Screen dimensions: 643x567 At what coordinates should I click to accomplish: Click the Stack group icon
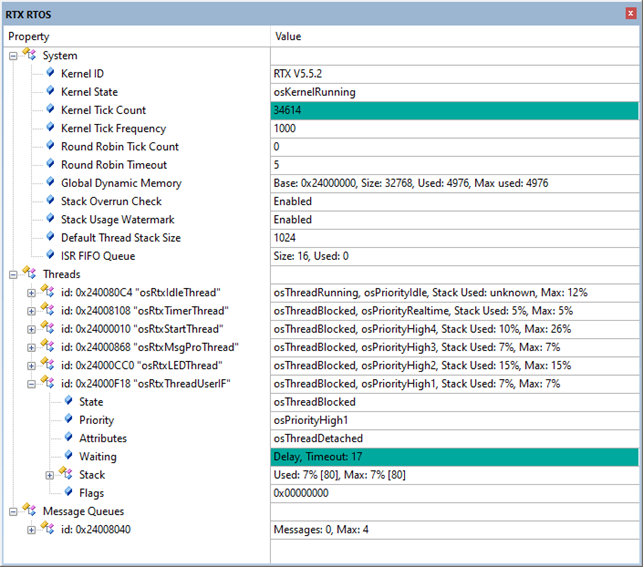click(66, 473)
